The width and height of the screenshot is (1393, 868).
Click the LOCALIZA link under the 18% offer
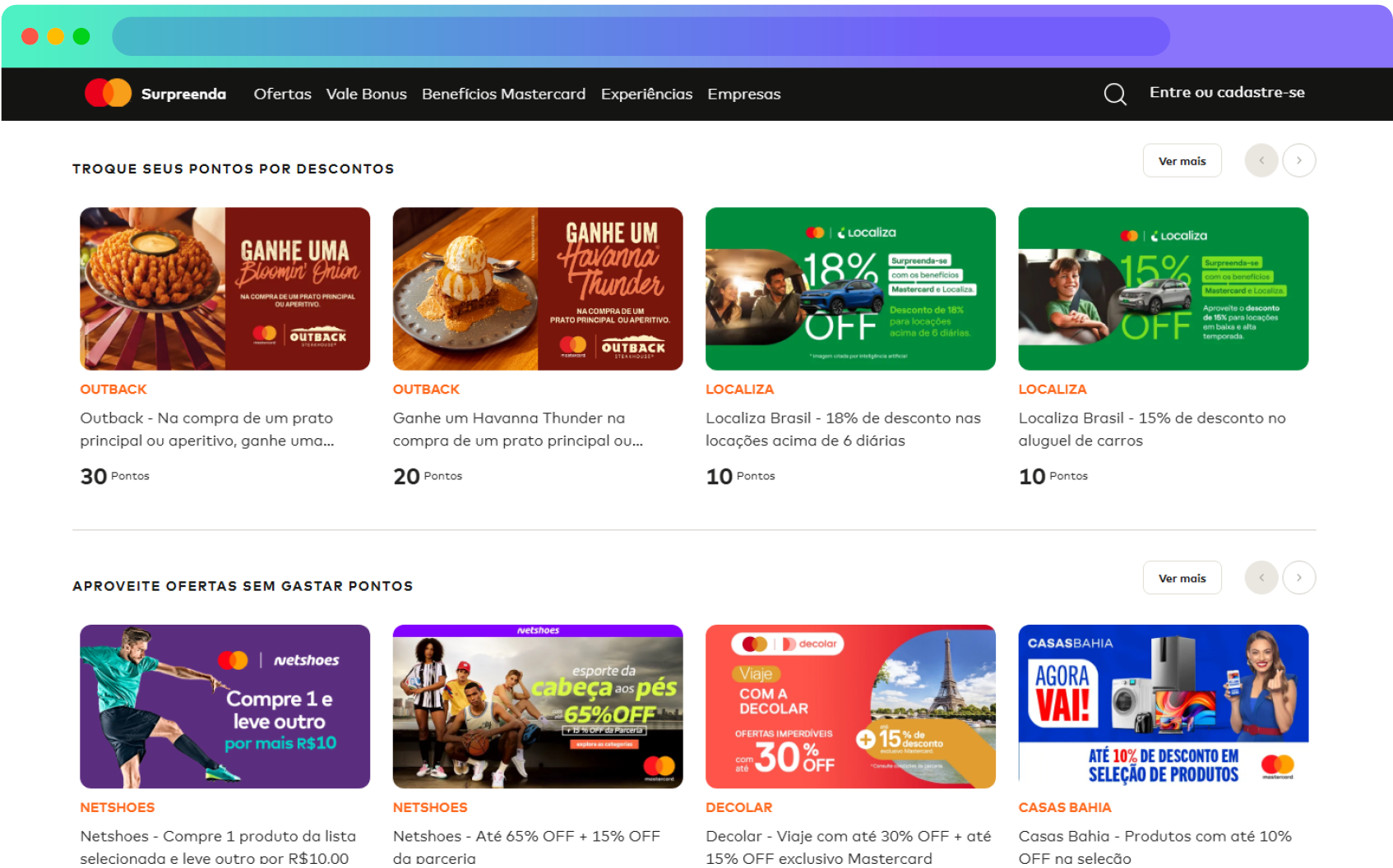coord(739,389)
